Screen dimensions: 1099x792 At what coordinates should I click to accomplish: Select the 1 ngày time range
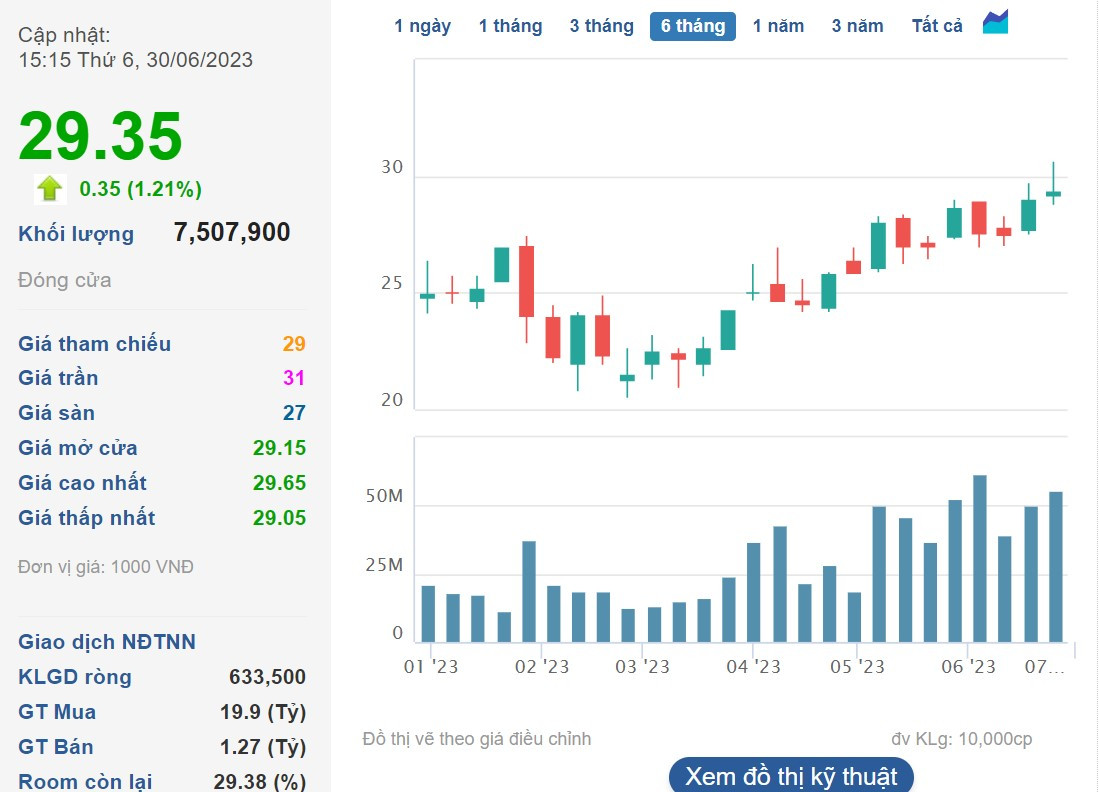click(x=422, y=26)
